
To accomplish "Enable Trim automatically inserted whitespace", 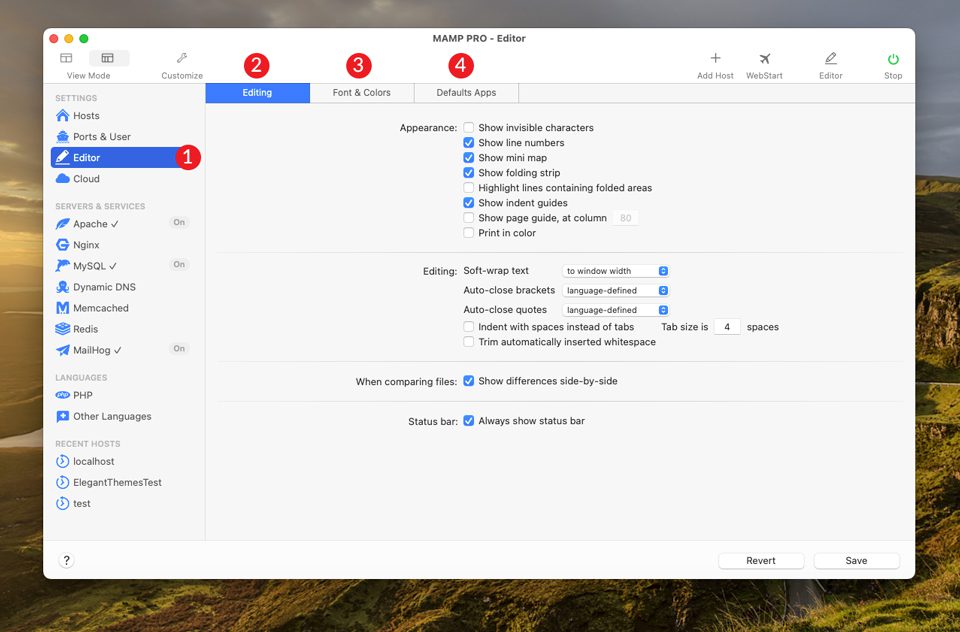I will 469,341.
